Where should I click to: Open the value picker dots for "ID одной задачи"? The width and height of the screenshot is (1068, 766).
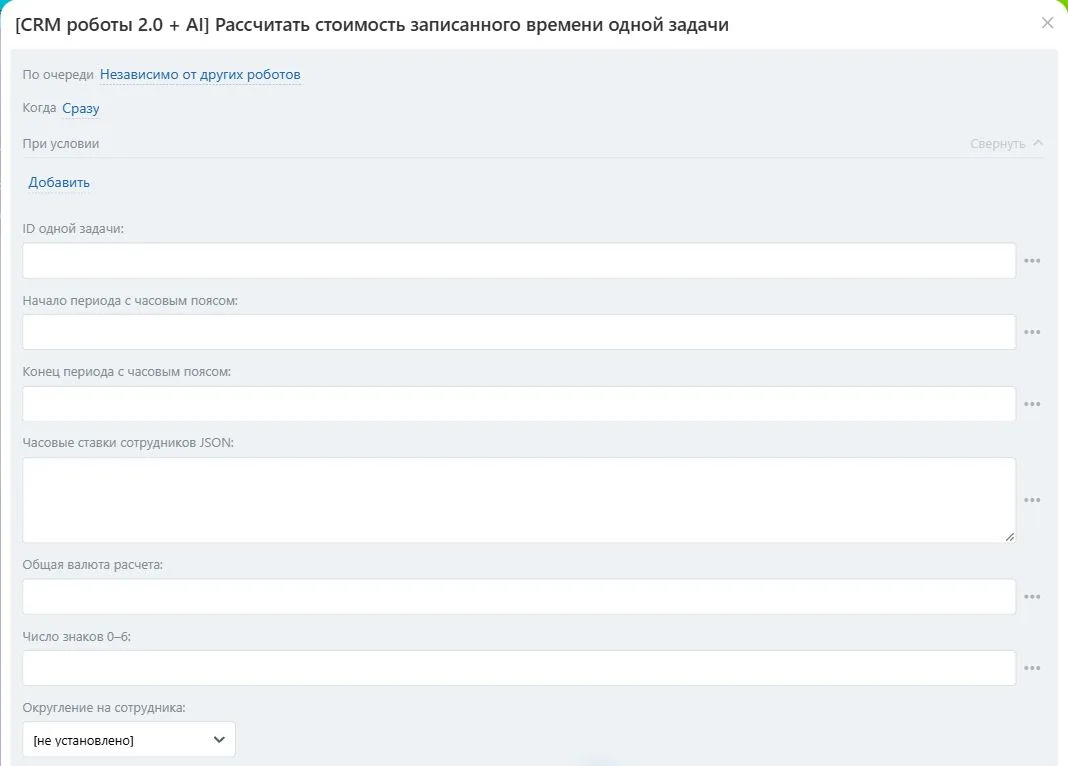pos(1032,261)
